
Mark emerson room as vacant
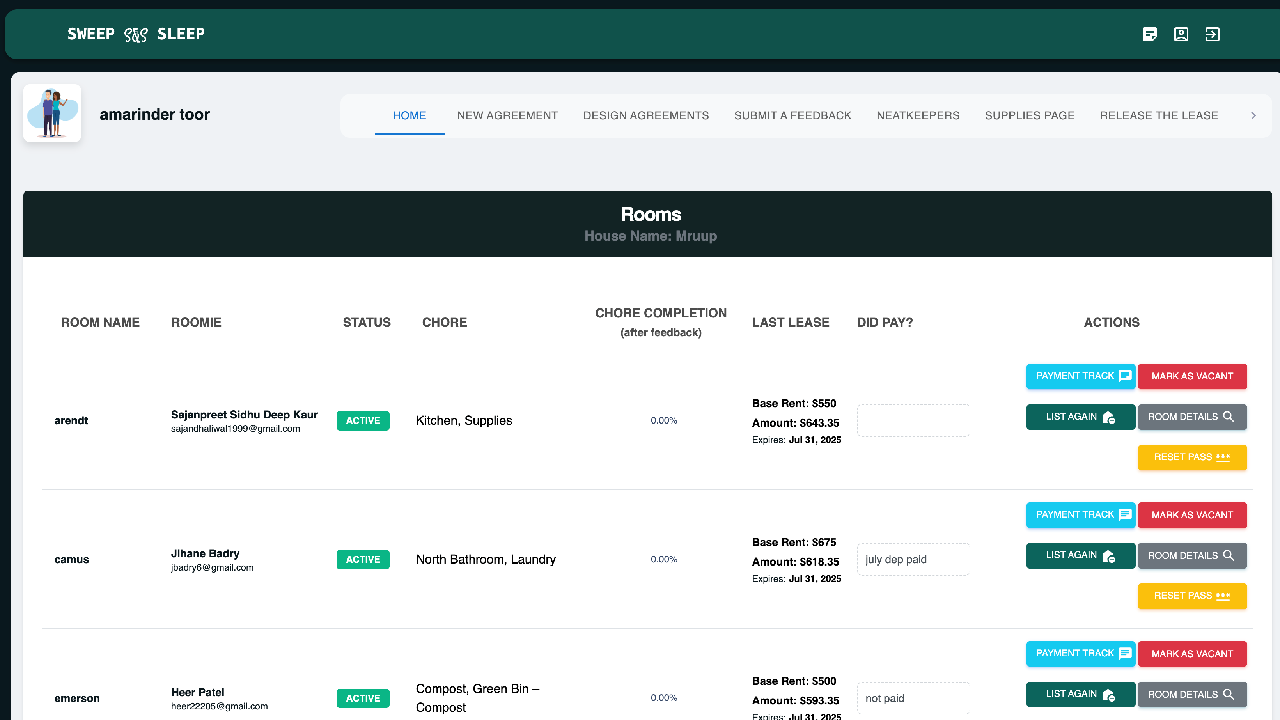pos(1192,654)
